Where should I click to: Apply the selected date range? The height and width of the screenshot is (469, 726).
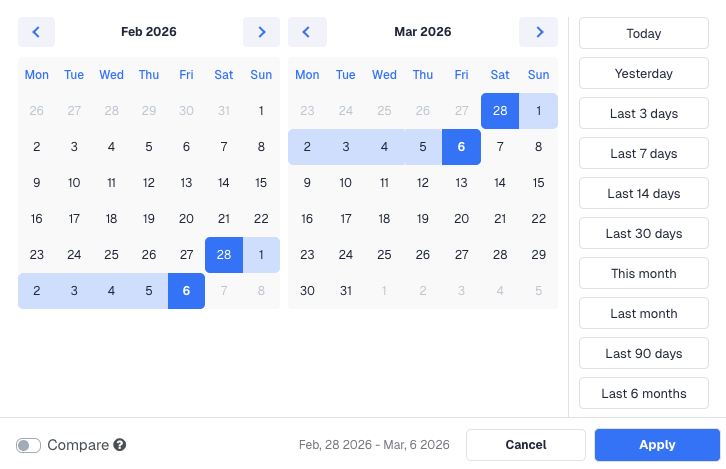[x=656, y=445]
